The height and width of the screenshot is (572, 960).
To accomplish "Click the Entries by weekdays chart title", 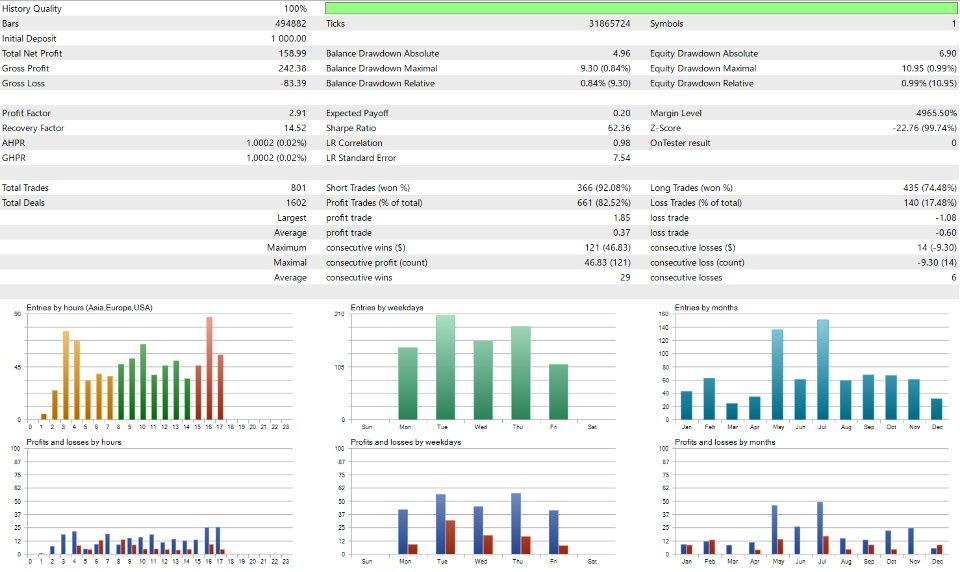I will (387, 307).
